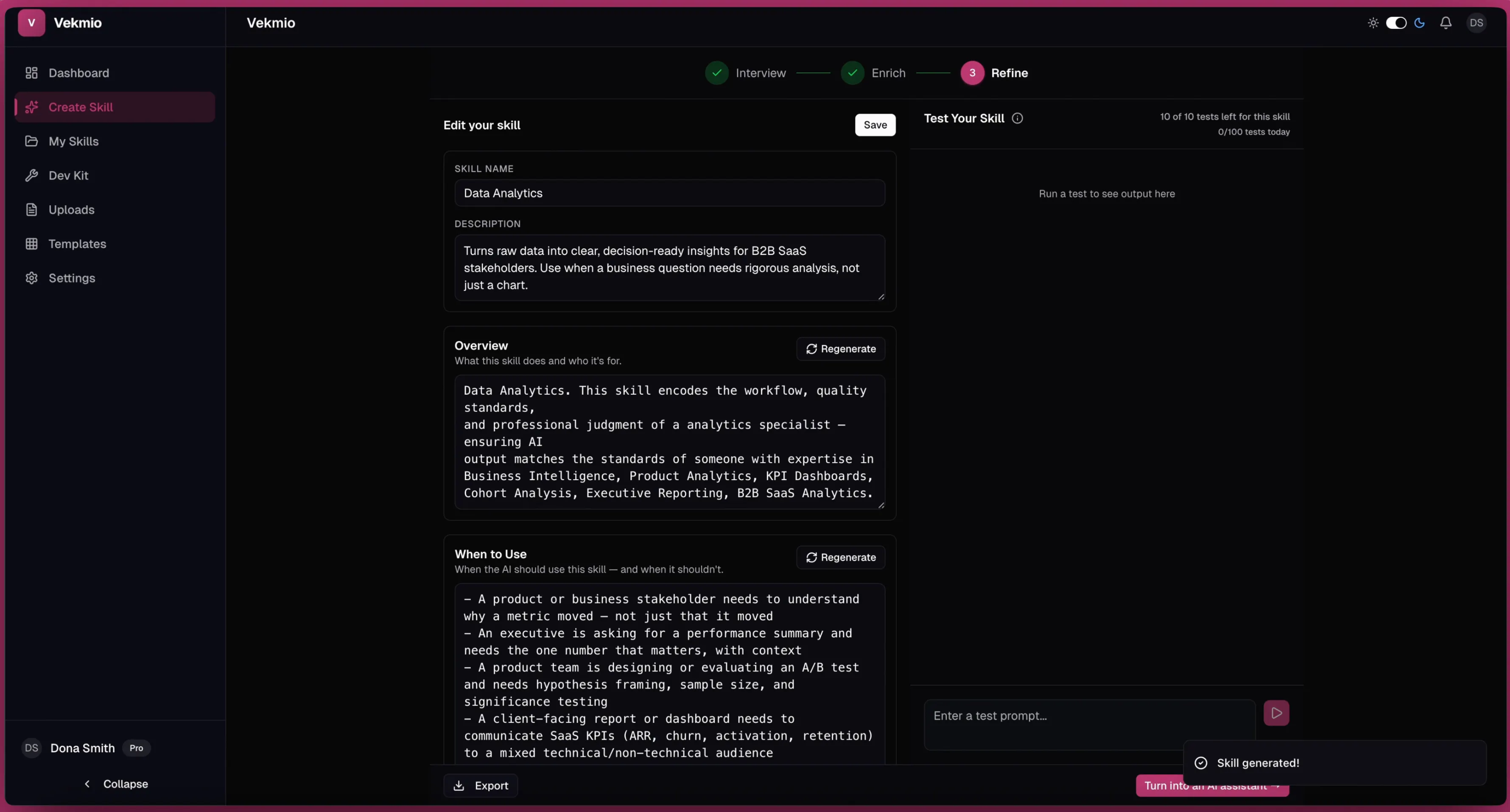Screen dimensions: 1510x812
Task: Open the Templates table icon
Action: coord(32,244)
